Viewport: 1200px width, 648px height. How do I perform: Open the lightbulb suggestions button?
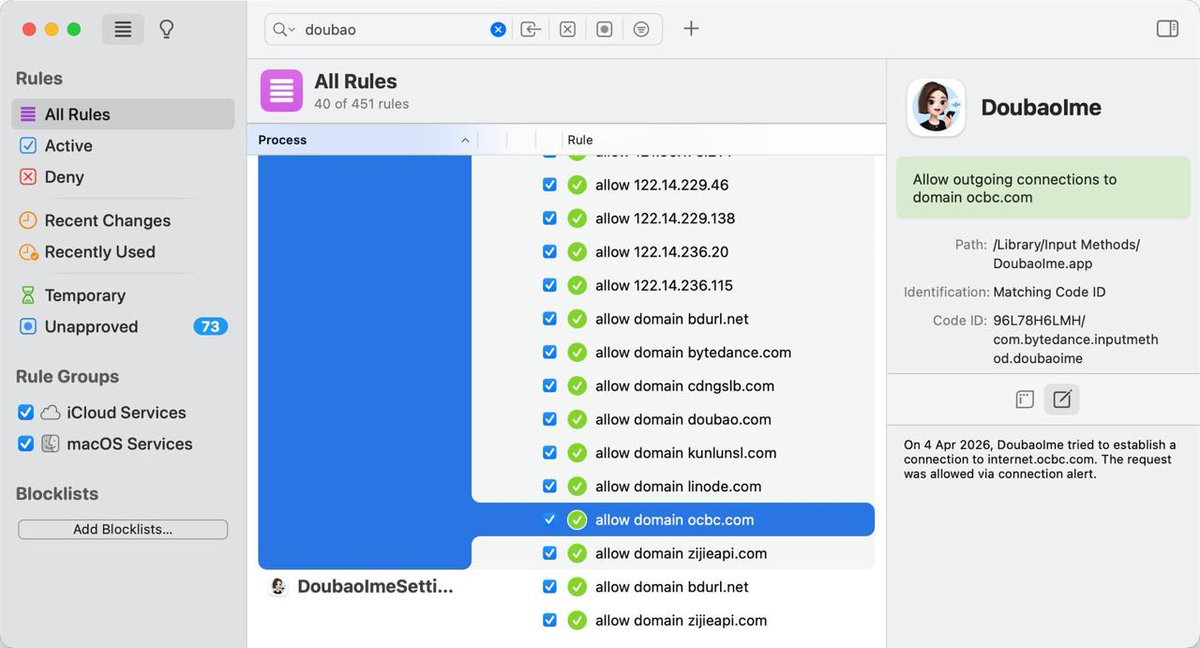click(167, 29)
